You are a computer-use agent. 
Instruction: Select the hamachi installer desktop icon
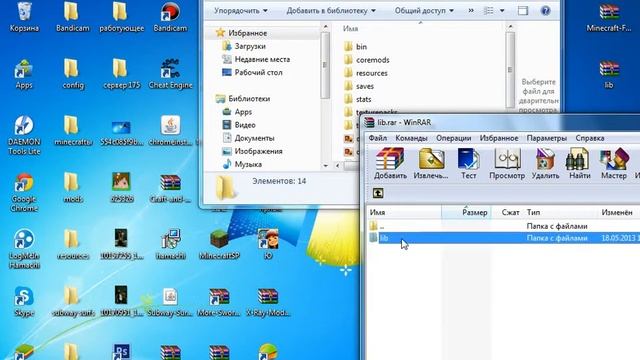pyautogui.click(x=170, y=244)
